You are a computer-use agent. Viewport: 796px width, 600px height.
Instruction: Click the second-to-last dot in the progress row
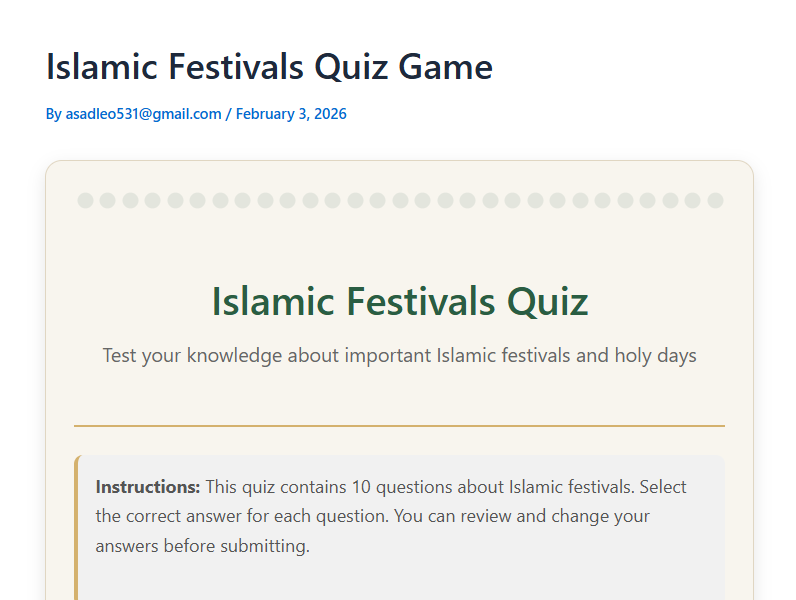pos(693,200)
